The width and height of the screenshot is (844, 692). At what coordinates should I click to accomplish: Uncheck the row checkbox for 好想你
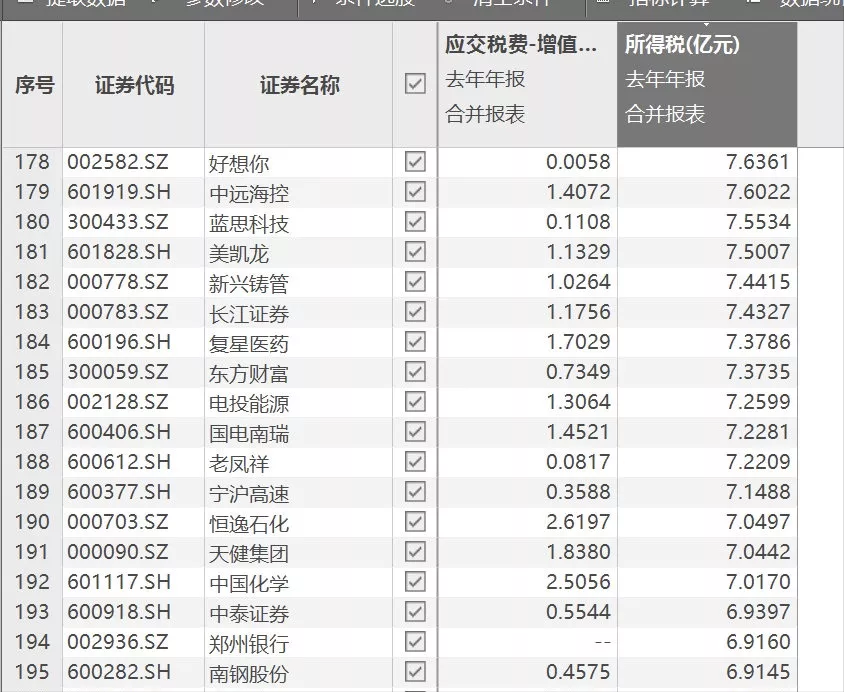[415, 161]
